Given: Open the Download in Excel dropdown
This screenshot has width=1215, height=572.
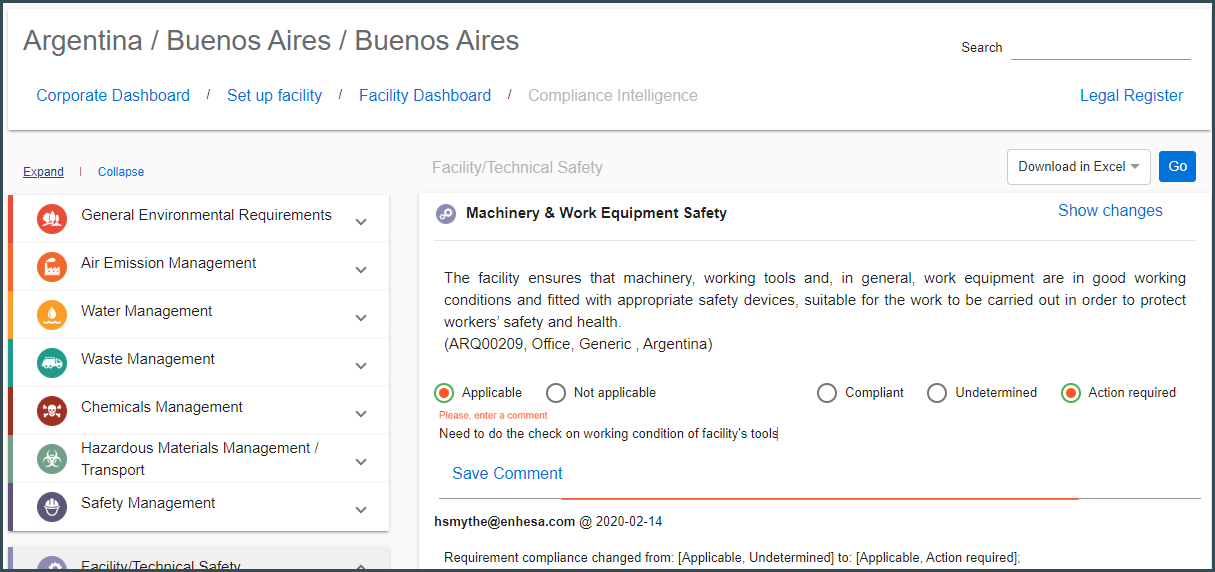Looking at the screenshot, I should pyautogui.click(x=1079, y=167).
